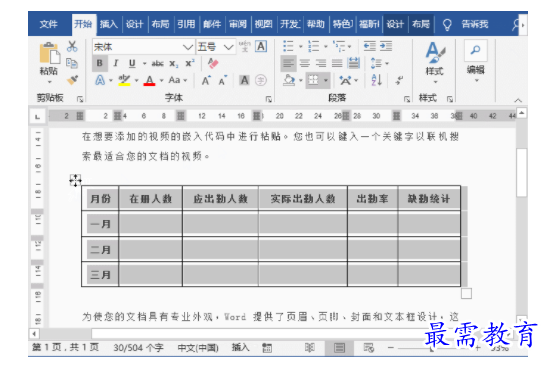The image size is (546, 366).
Task: Click the Asian layout icon
Action: (345, 80)
